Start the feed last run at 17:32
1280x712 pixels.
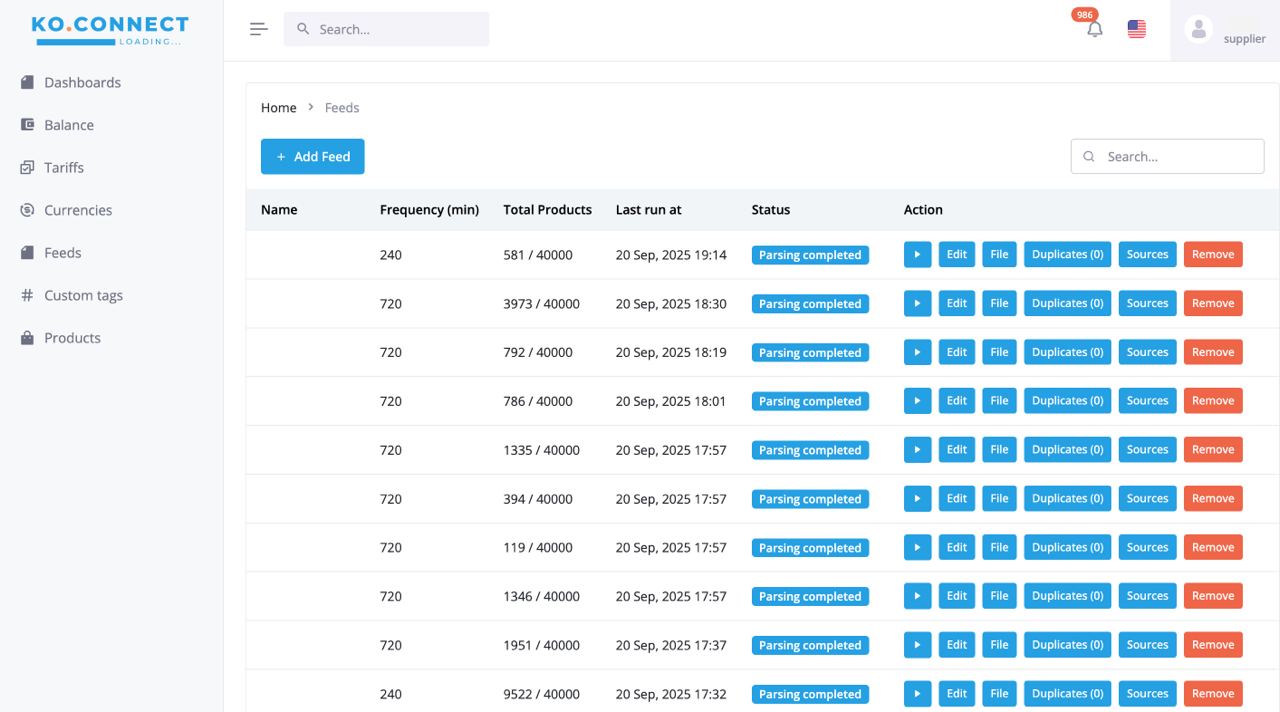pyautogui.click(x=917, y=693)
